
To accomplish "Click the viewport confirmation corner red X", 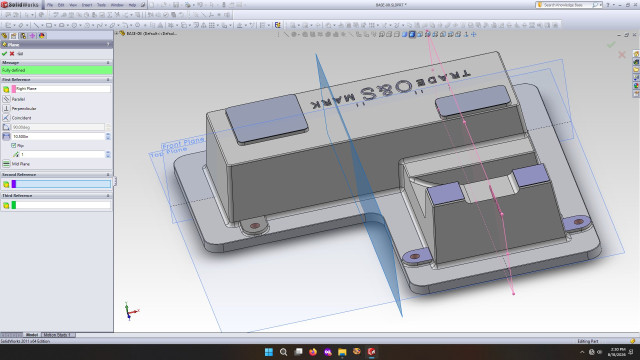I will point(622,54).
